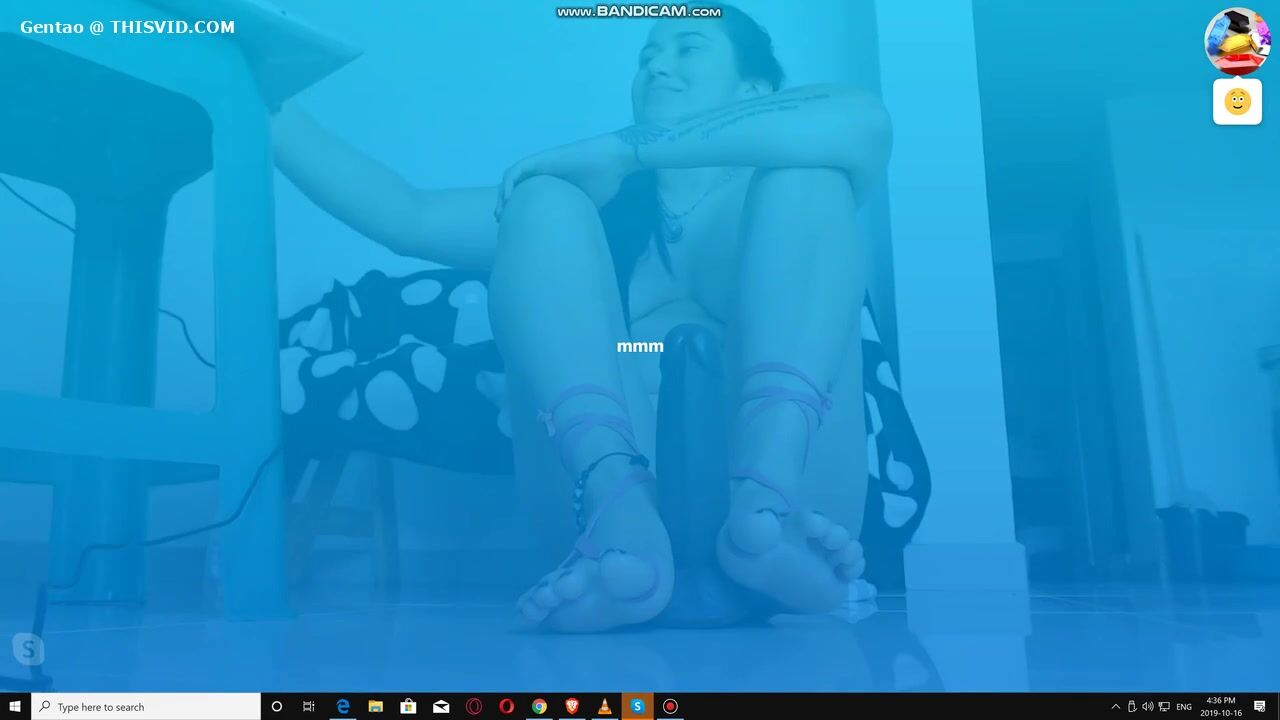This screenshot has width=1280, height=720.
Task: Launch Microsoft Edge from the taskbar
Action: point(343,706)
